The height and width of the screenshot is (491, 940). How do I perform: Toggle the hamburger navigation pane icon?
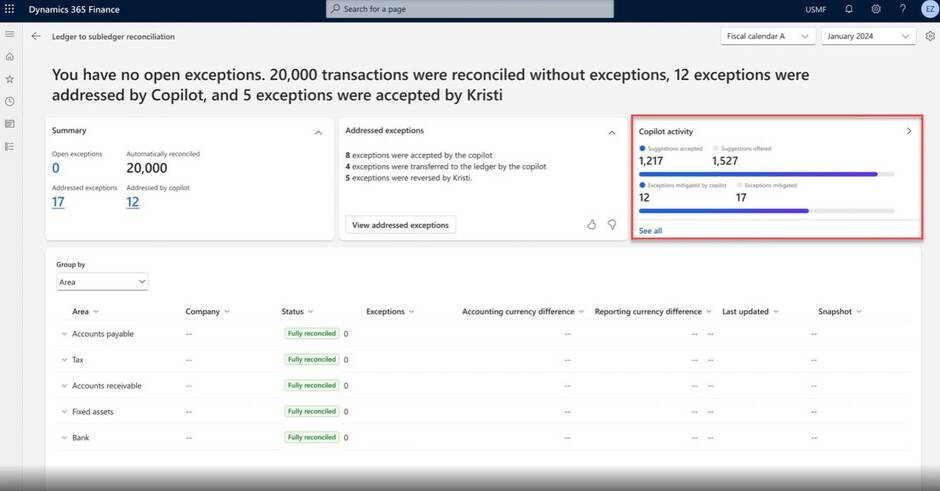click(x=10, y=34)
